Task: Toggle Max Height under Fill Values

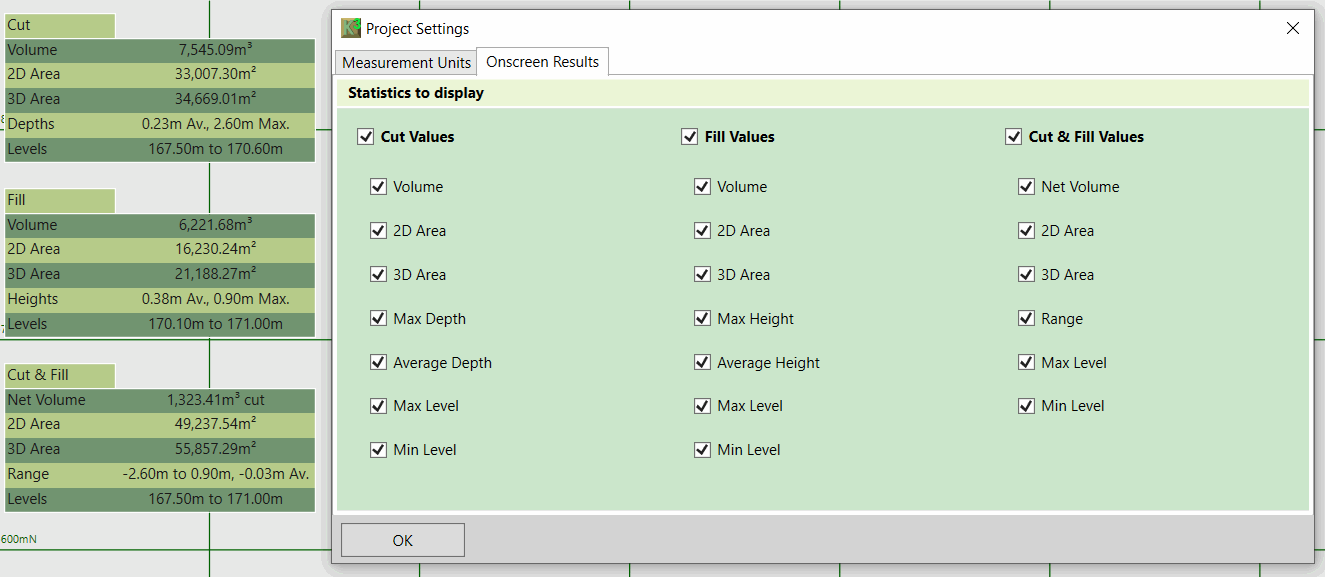Action: [x=702, y=319]
